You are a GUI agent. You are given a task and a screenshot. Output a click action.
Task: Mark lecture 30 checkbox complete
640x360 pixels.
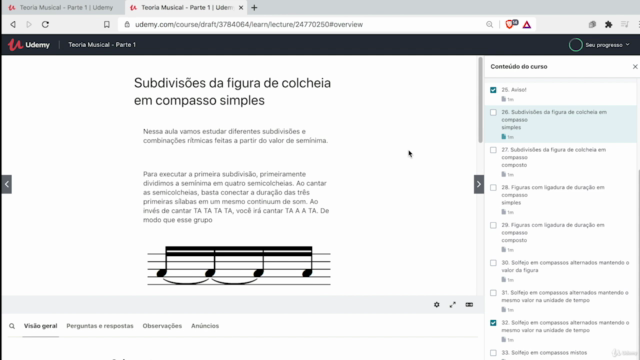coord(493,263)
